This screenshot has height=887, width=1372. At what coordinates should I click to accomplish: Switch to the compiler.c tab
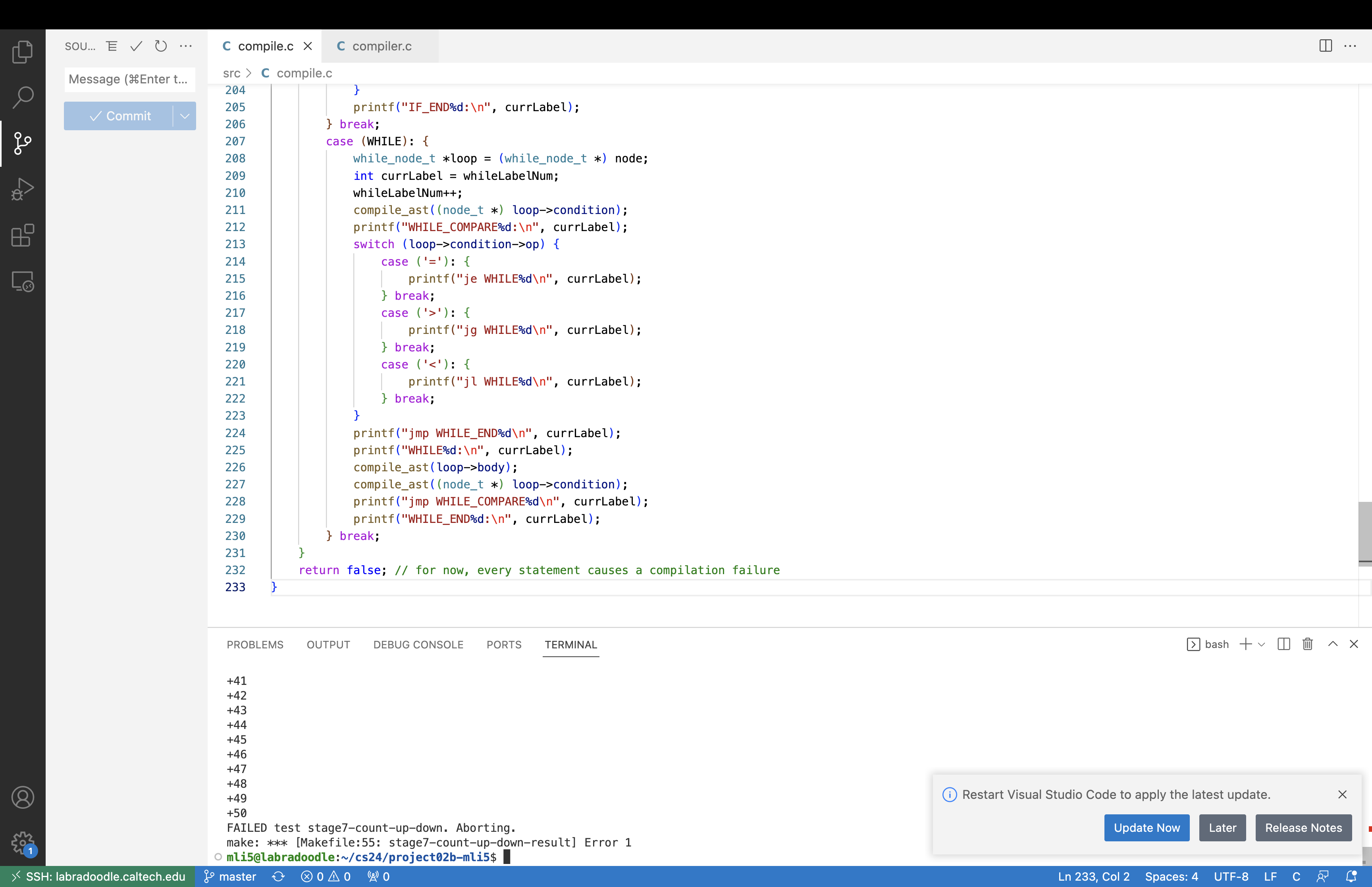click(x=381, y=46)
